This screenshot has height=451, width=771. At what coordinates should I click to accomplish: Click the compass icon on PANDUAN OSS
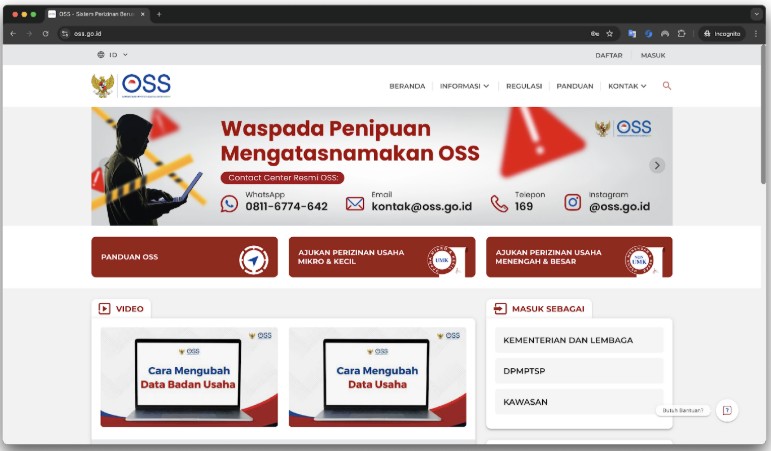point(254,260)
